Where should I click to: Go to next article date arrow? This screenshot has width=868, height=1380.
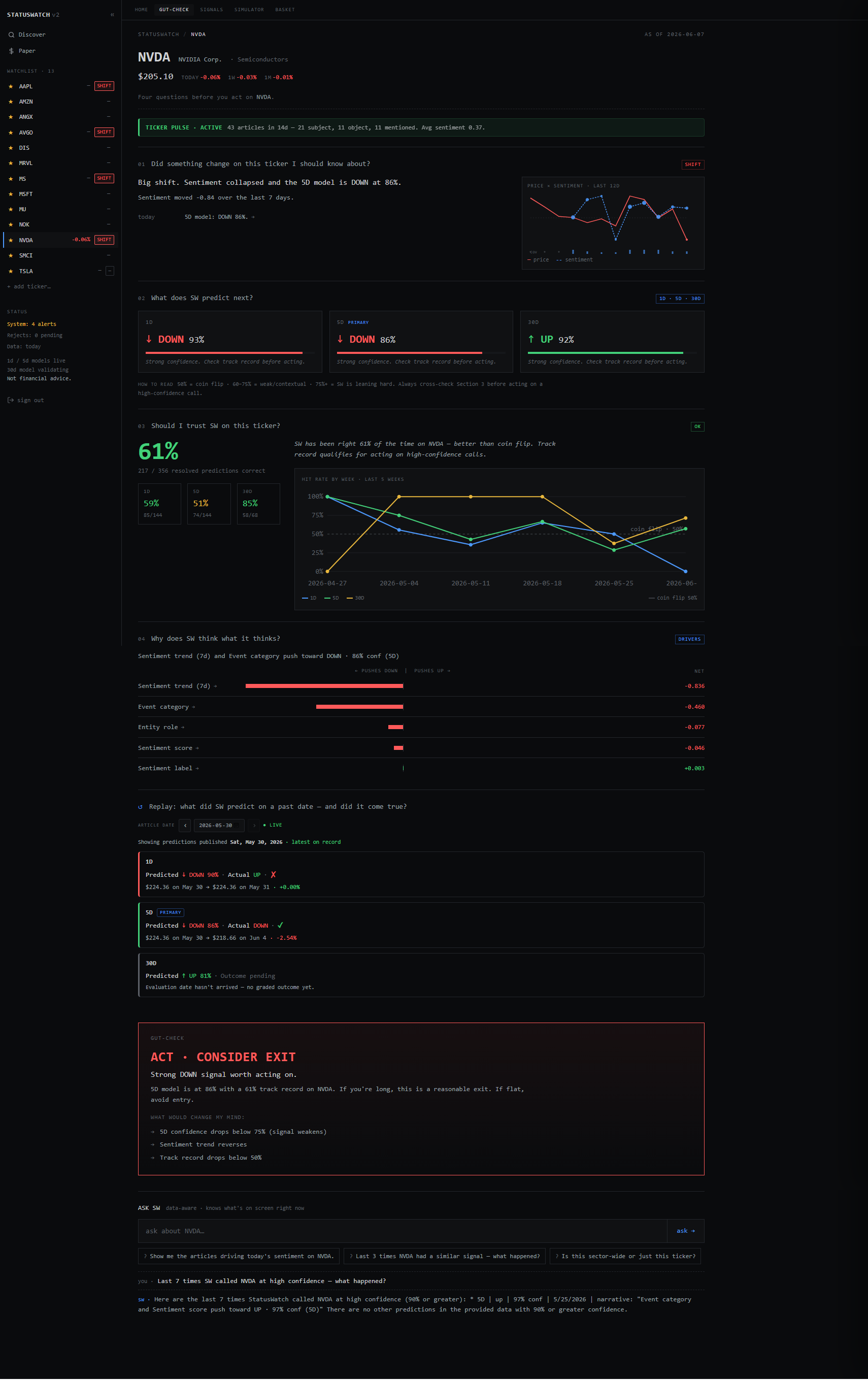(254, 825)
